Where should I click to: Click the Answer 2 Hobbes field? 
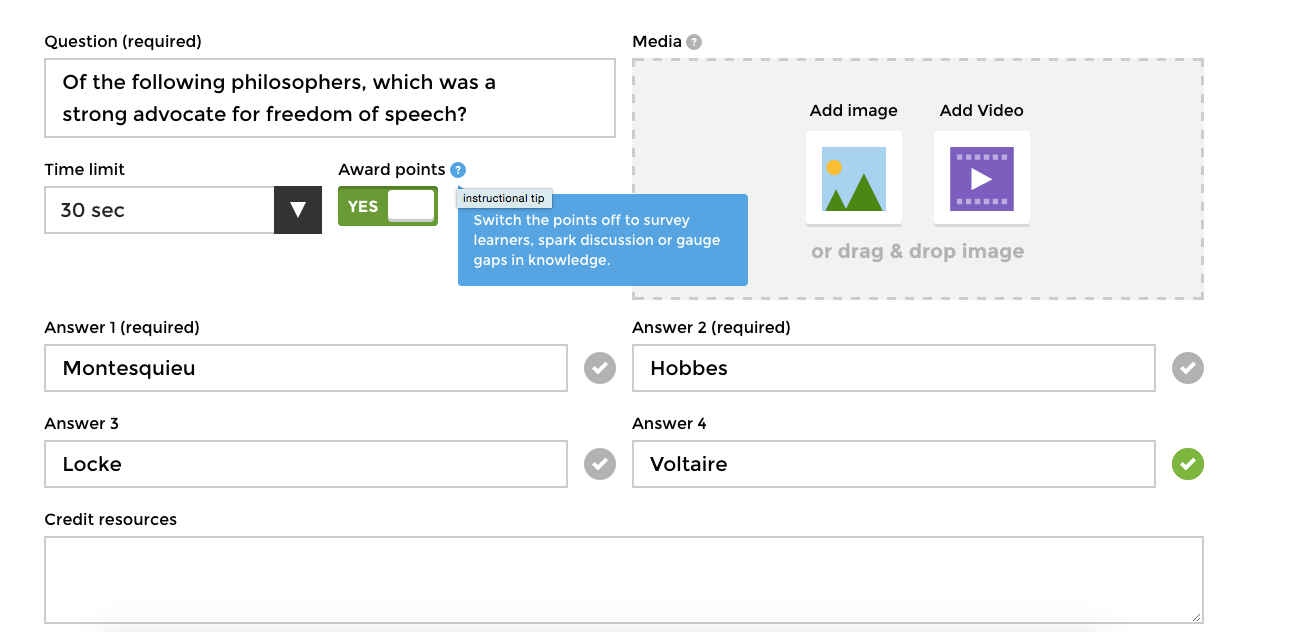893,368
